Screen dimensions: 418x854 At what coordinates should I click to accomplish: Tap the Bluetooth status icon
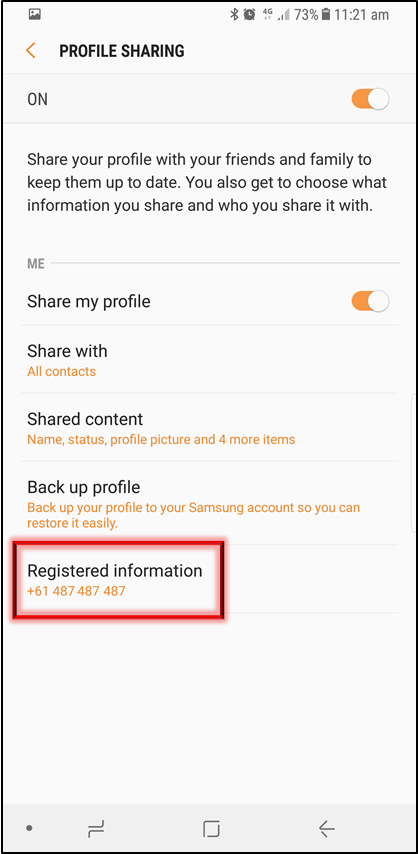point(234,15)
